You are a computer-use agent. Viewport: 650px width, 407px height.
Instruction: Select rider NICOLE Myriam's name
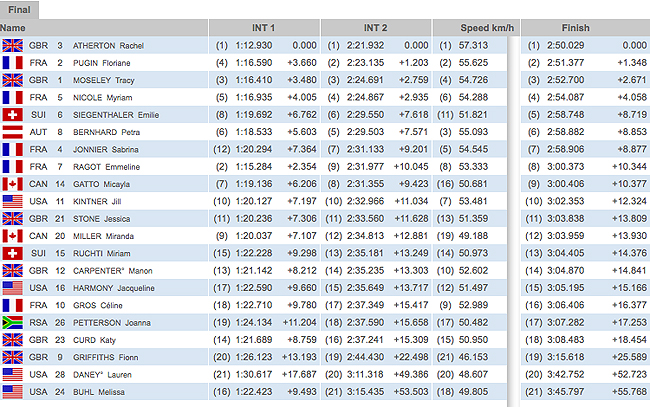pos(104,97)
